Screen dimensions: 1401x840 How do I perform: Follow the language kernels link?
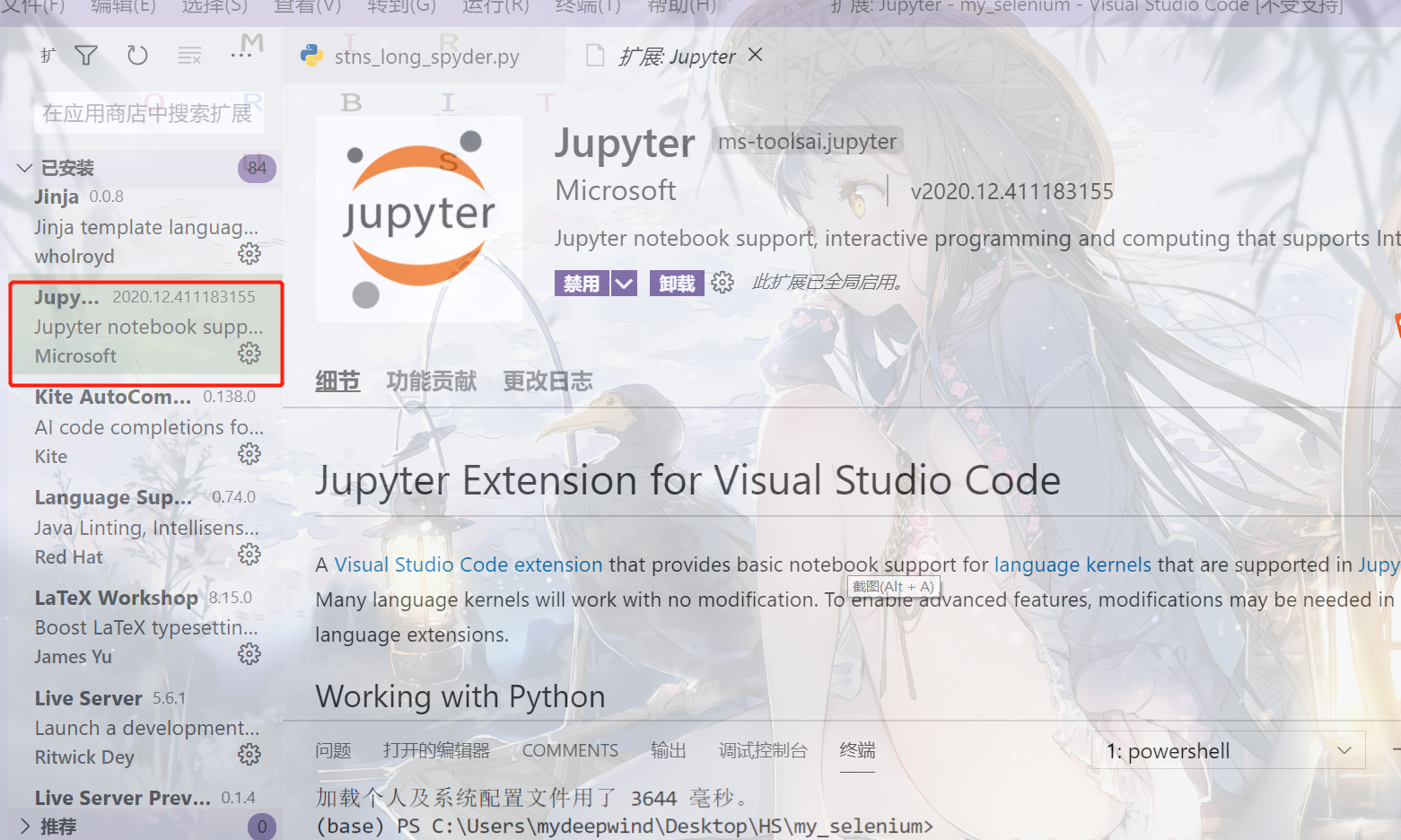1073,564
